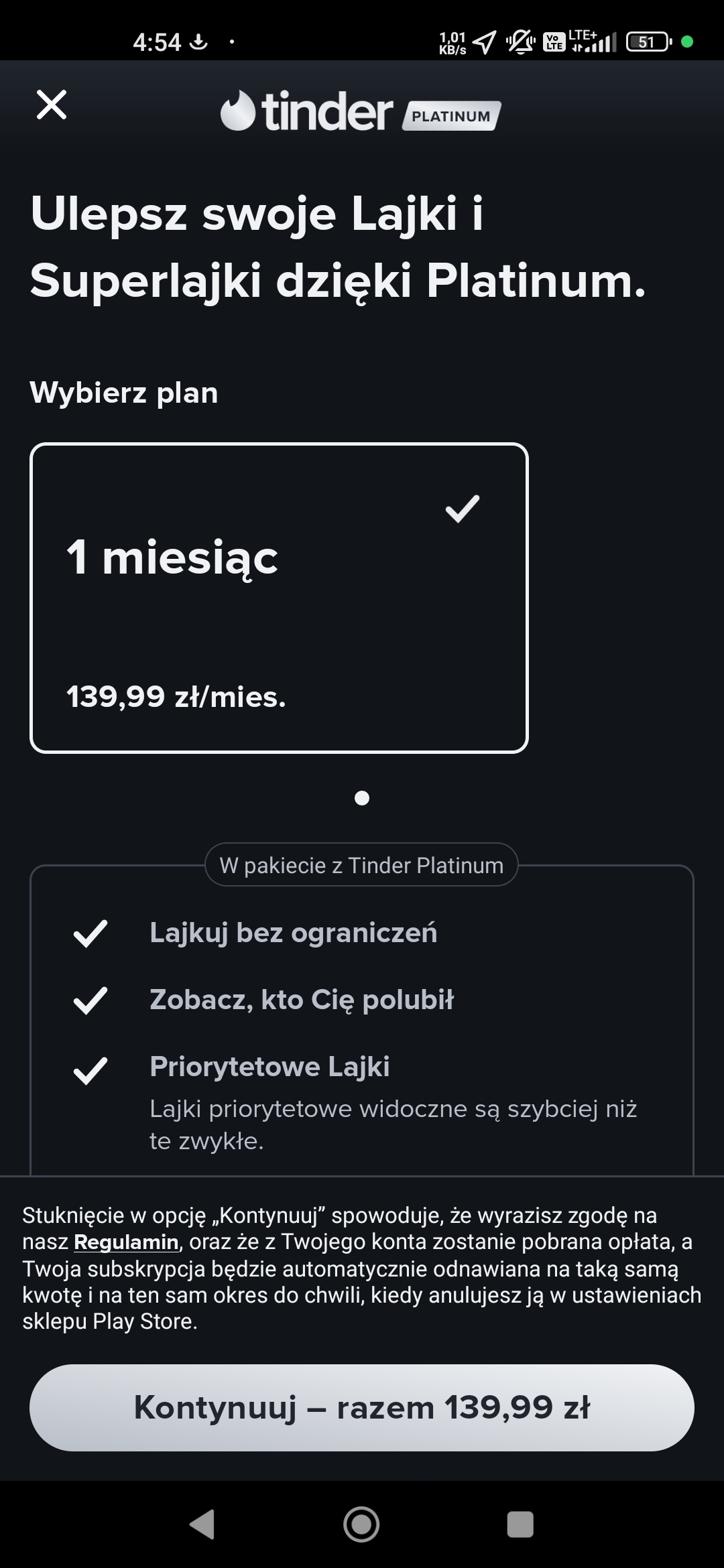
Task: Tap the W pakiecie z Tinder Platinum label
Action: (x=361, y=865)
